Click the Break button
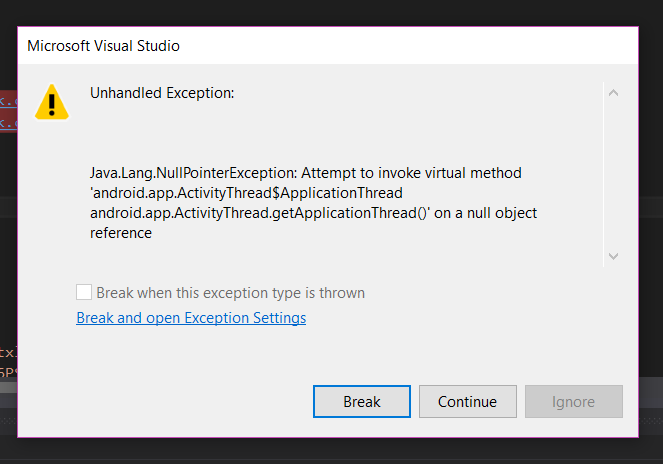Screen dimensions: 663x464 [x=362, y=401]
